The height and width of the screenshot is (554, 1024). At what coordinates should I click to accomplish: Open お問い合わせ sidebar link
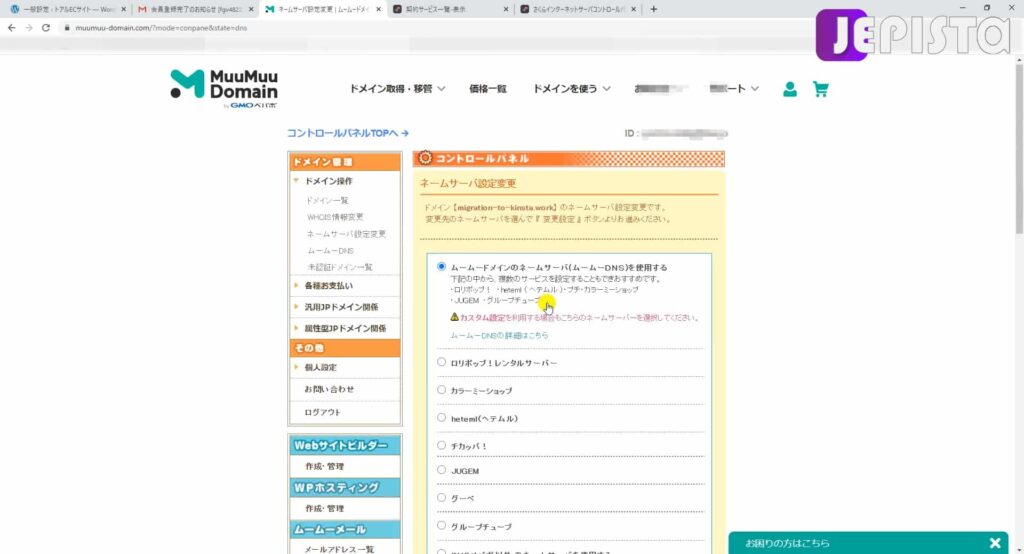tap(329, 389)
